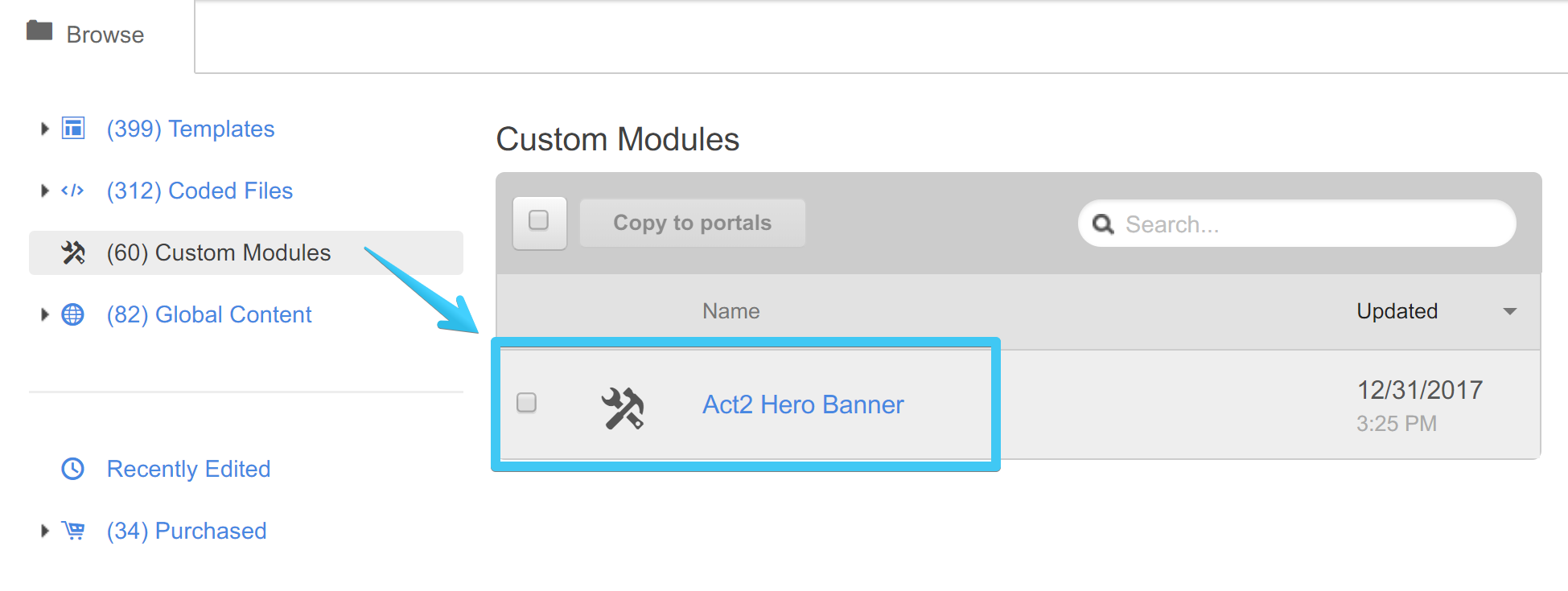Expand the Templates tree item
This screenshot has height=591, width=1568.
point(44,129)
